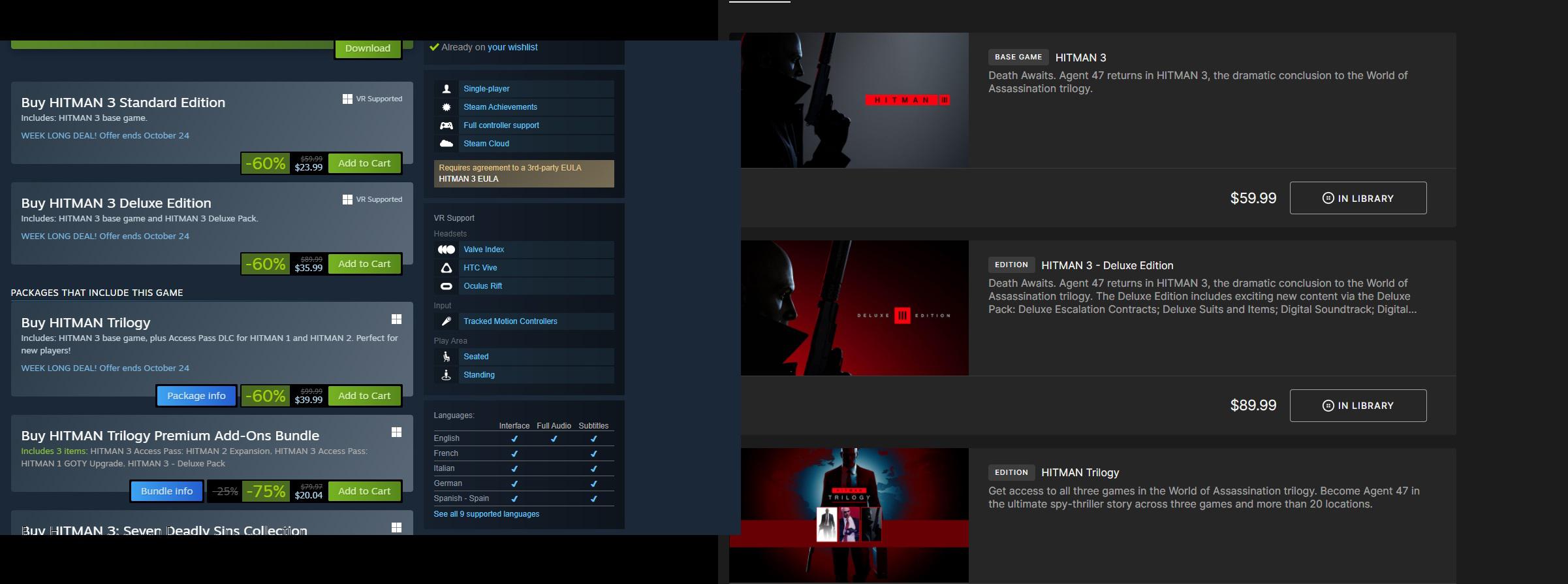The width and height of the screenshot is (1568, 584).
Task: Click the HTC Vive triangle icon
Action: point(447,268)
